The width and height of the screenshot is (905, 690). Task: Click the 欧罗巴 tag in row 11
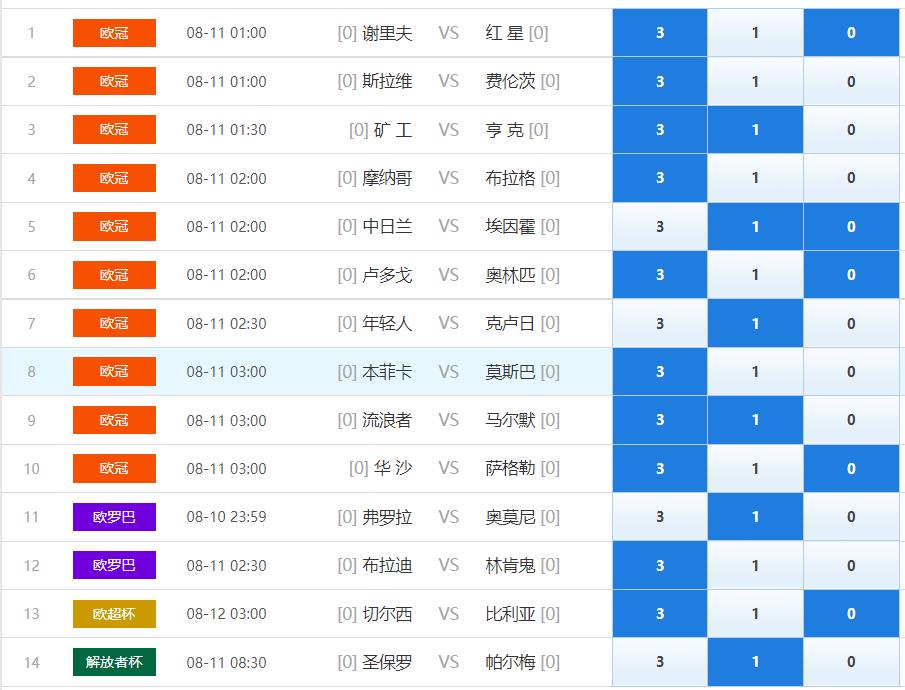pyautogui.click(x=114, y=517)
